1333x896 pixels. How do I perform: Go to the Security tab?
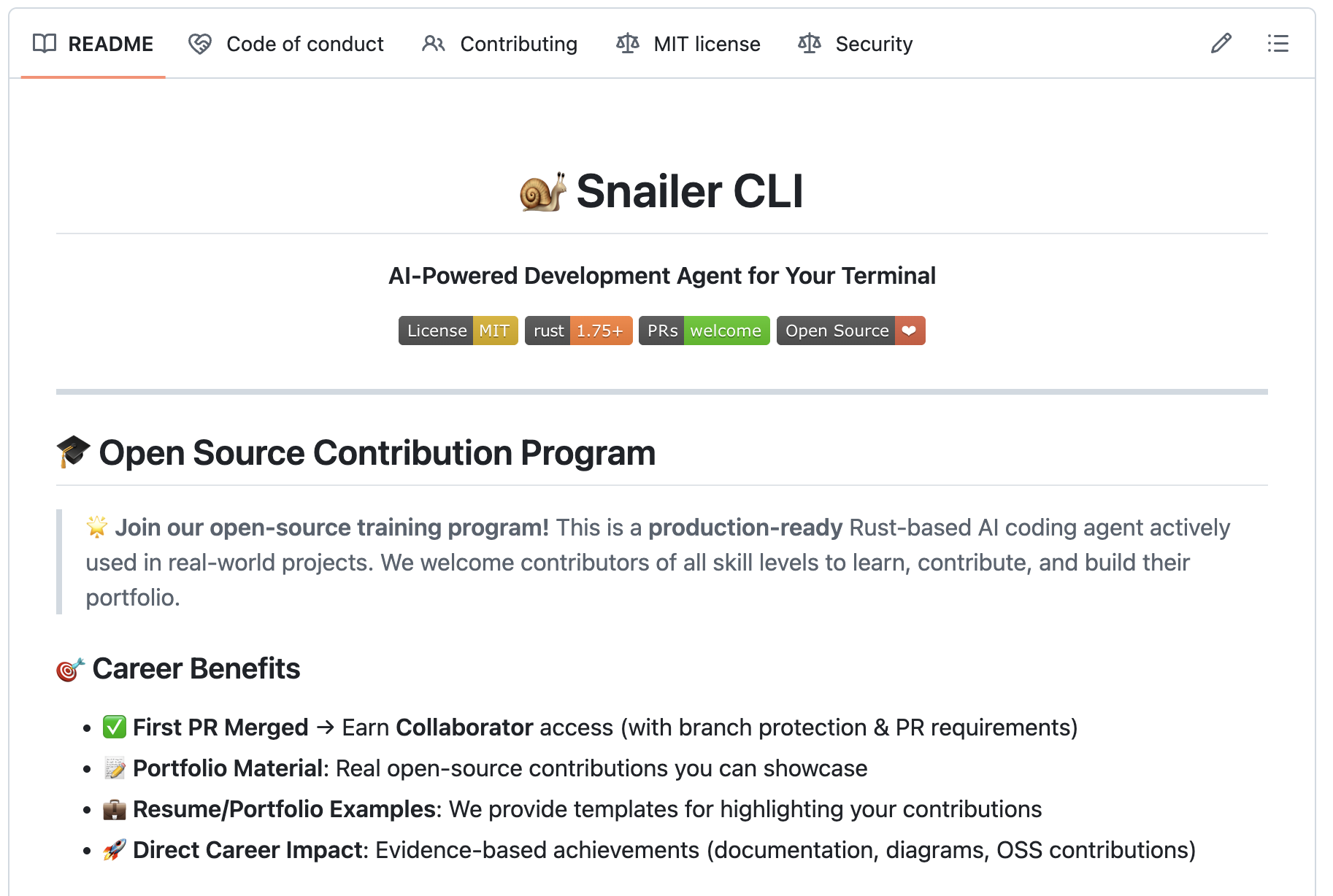point(874,44)
